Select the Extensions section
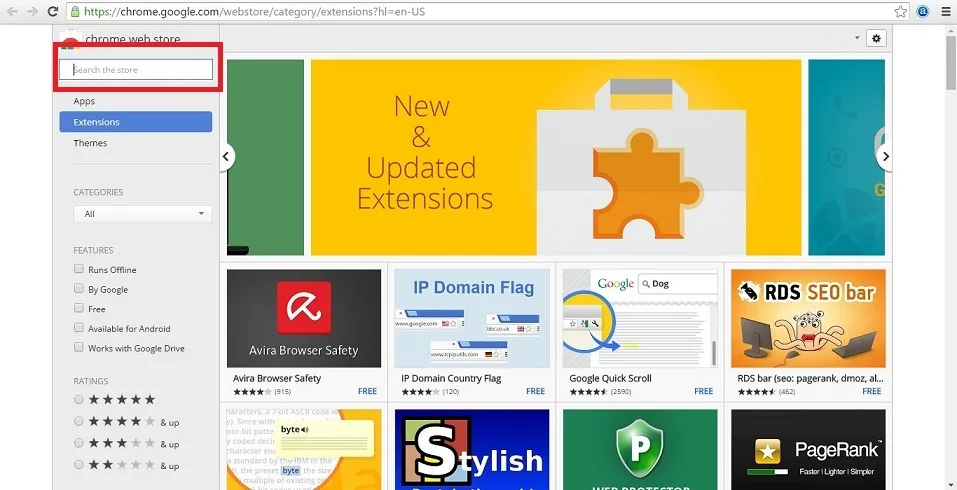 135,122
